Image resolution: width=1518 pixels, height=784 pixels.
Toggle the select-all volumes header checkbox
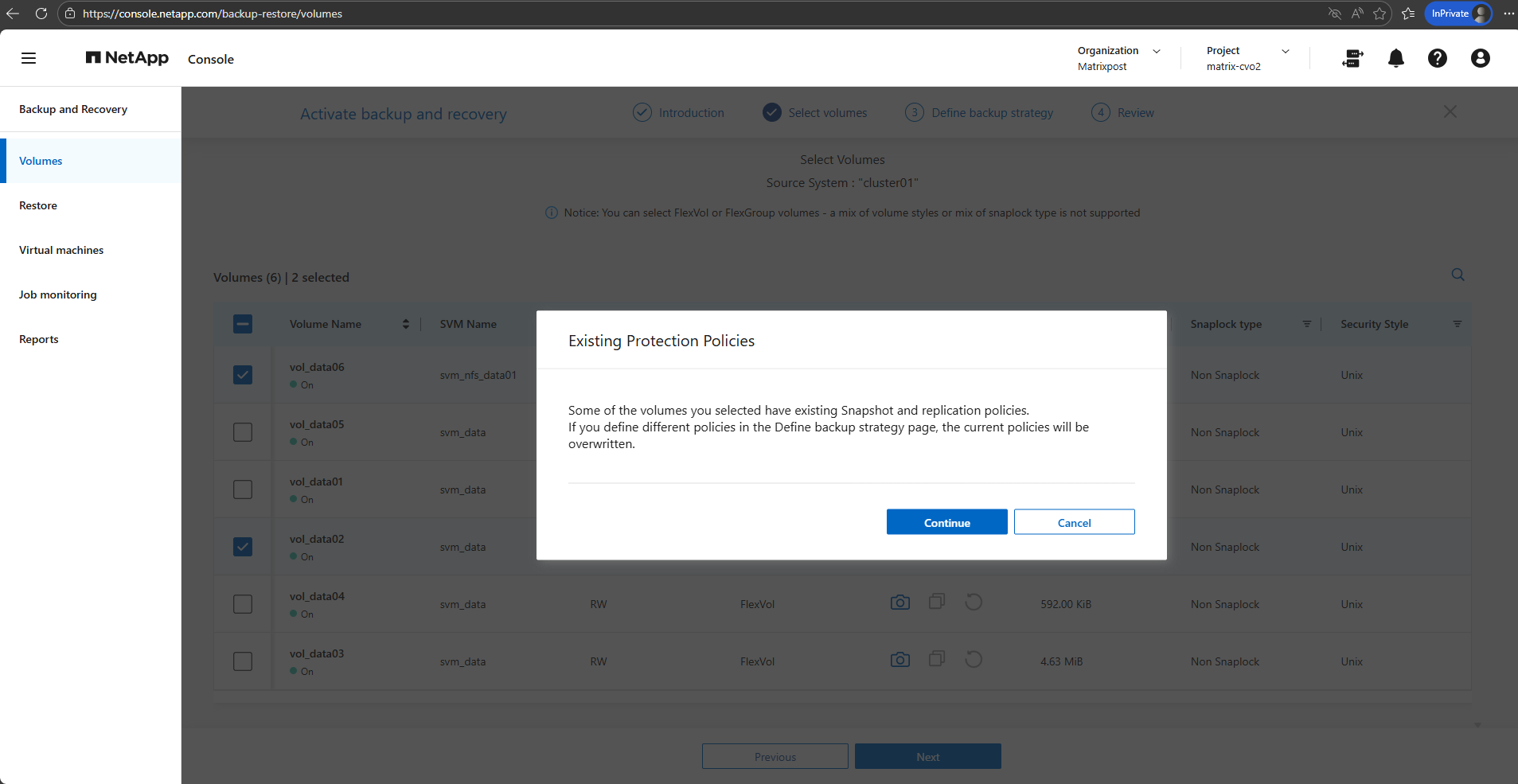(x=243, y=324)
